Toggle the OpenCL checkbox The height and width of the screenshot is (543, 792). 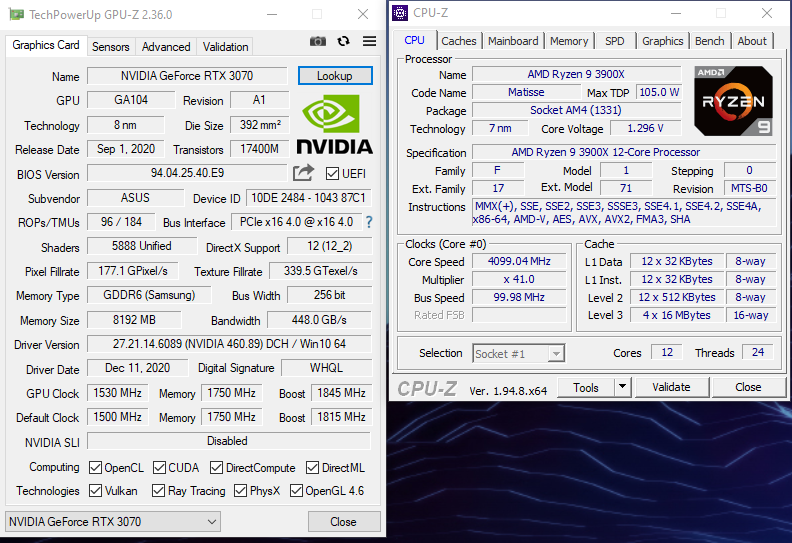point(95,468)
